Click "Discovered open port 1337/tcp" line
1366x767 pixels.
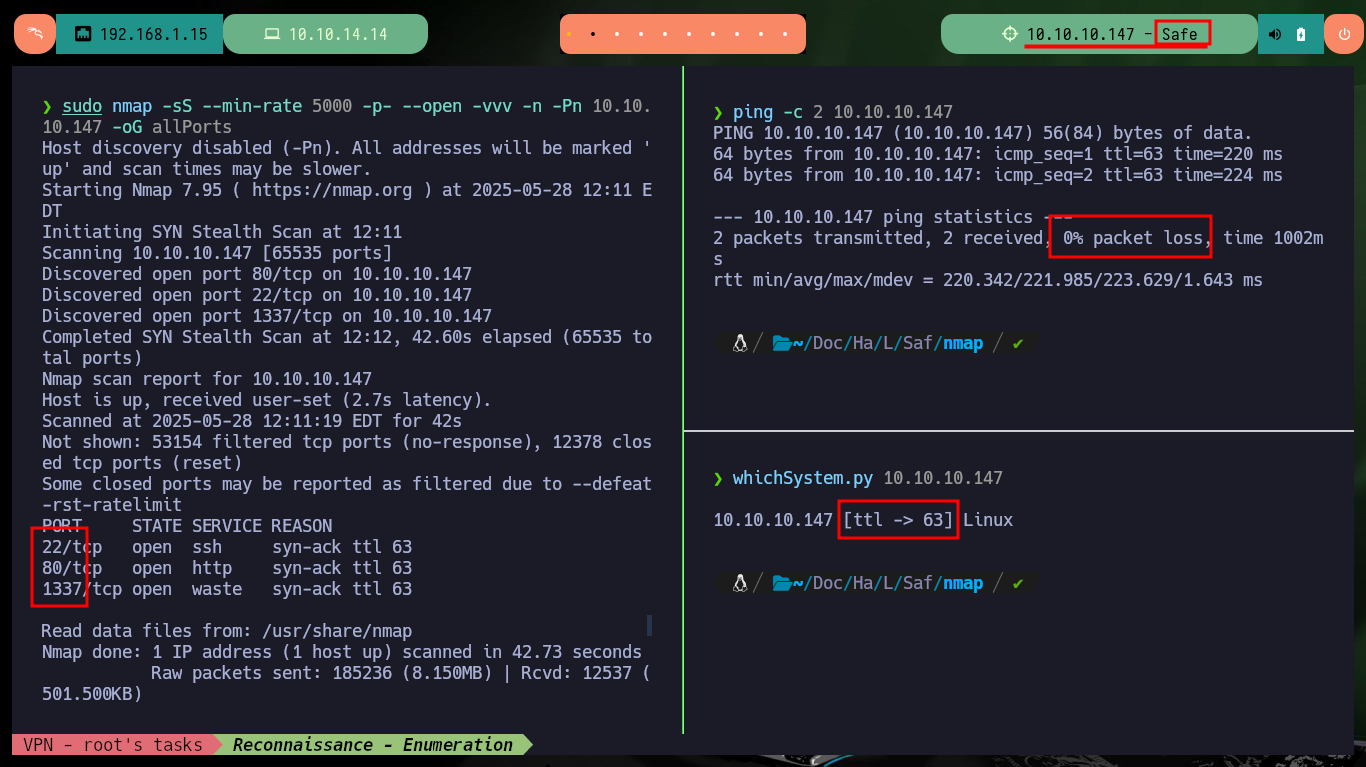[x=267, y=316]
